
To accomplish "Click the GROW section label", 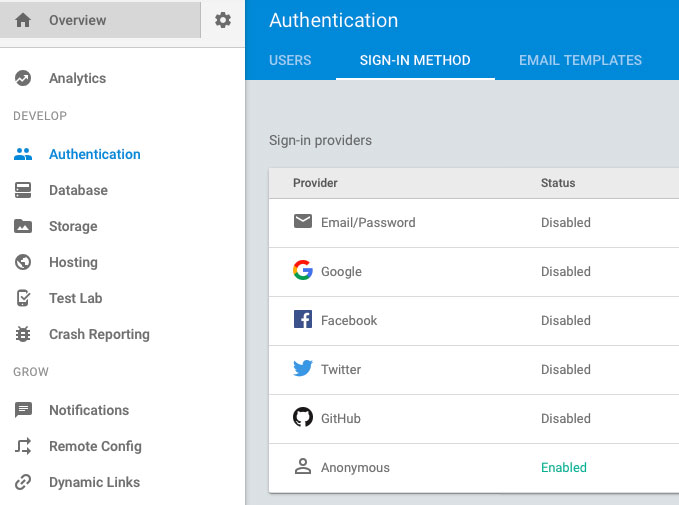I will pyautogui.click(x=31, y=372).
